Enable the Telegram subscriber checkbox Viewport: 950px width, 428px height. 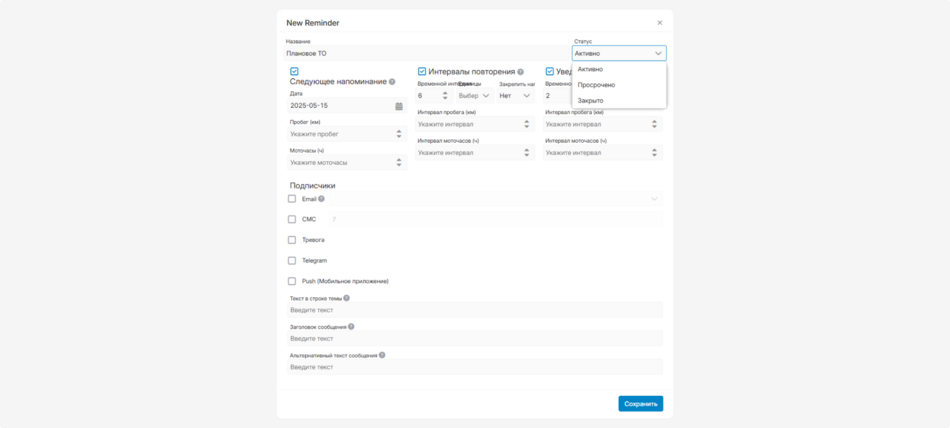pyautogui.click(x=292, y=260)
